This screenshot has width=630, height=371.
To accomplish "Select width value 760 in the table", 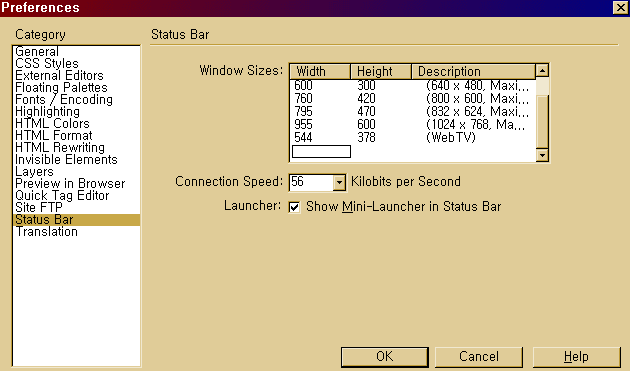I will click(x=303, y=98).
